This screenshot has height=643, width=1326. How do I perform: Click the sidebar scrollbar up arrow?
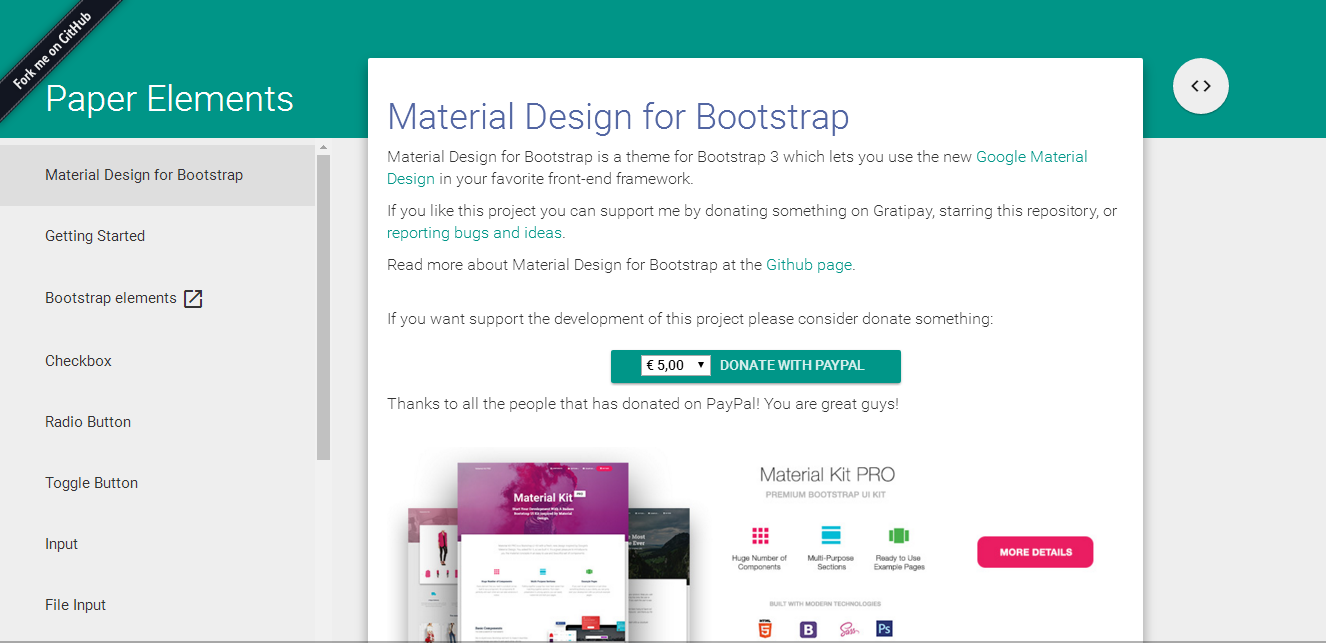(323, 148)
